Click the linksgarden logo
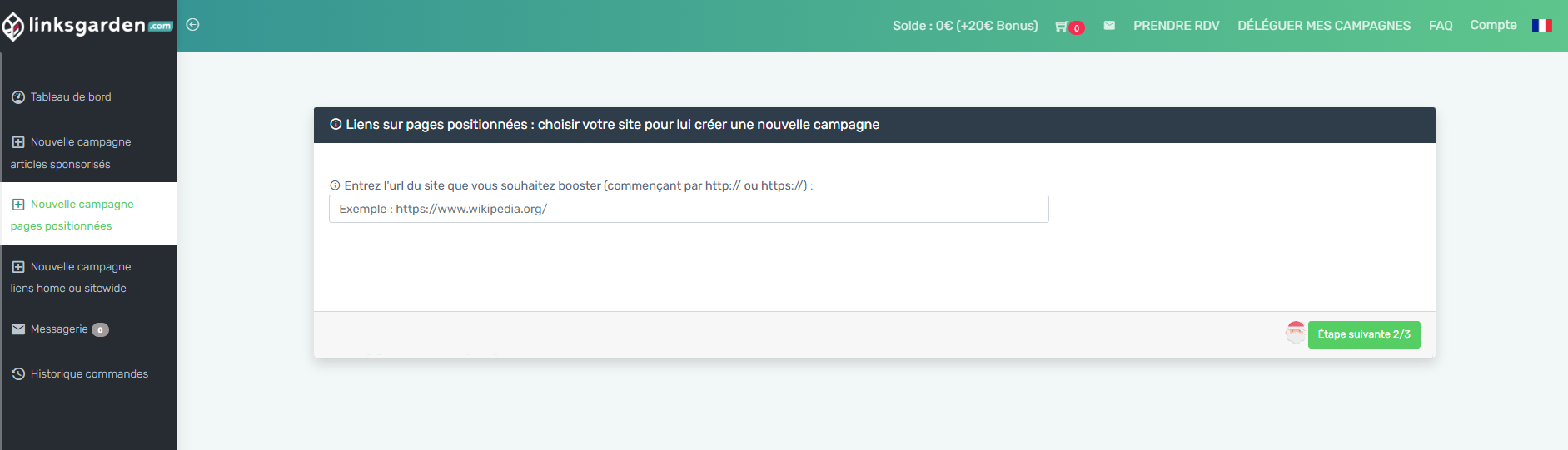The image size is (1568, 450). [x=87, y=26]
